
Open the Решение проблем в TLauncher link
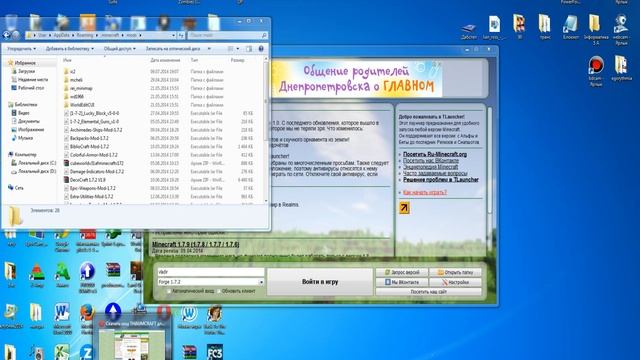441,180
